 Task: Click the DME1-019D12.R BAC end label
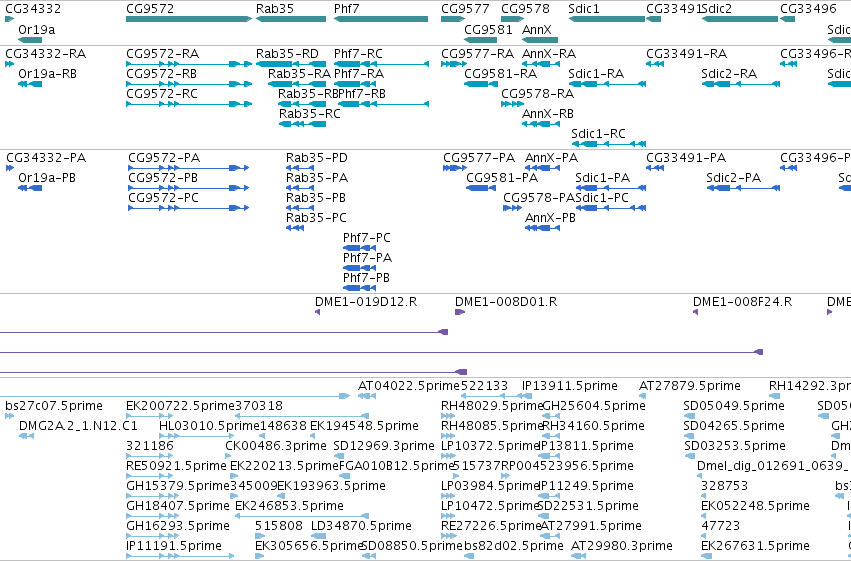366,302
